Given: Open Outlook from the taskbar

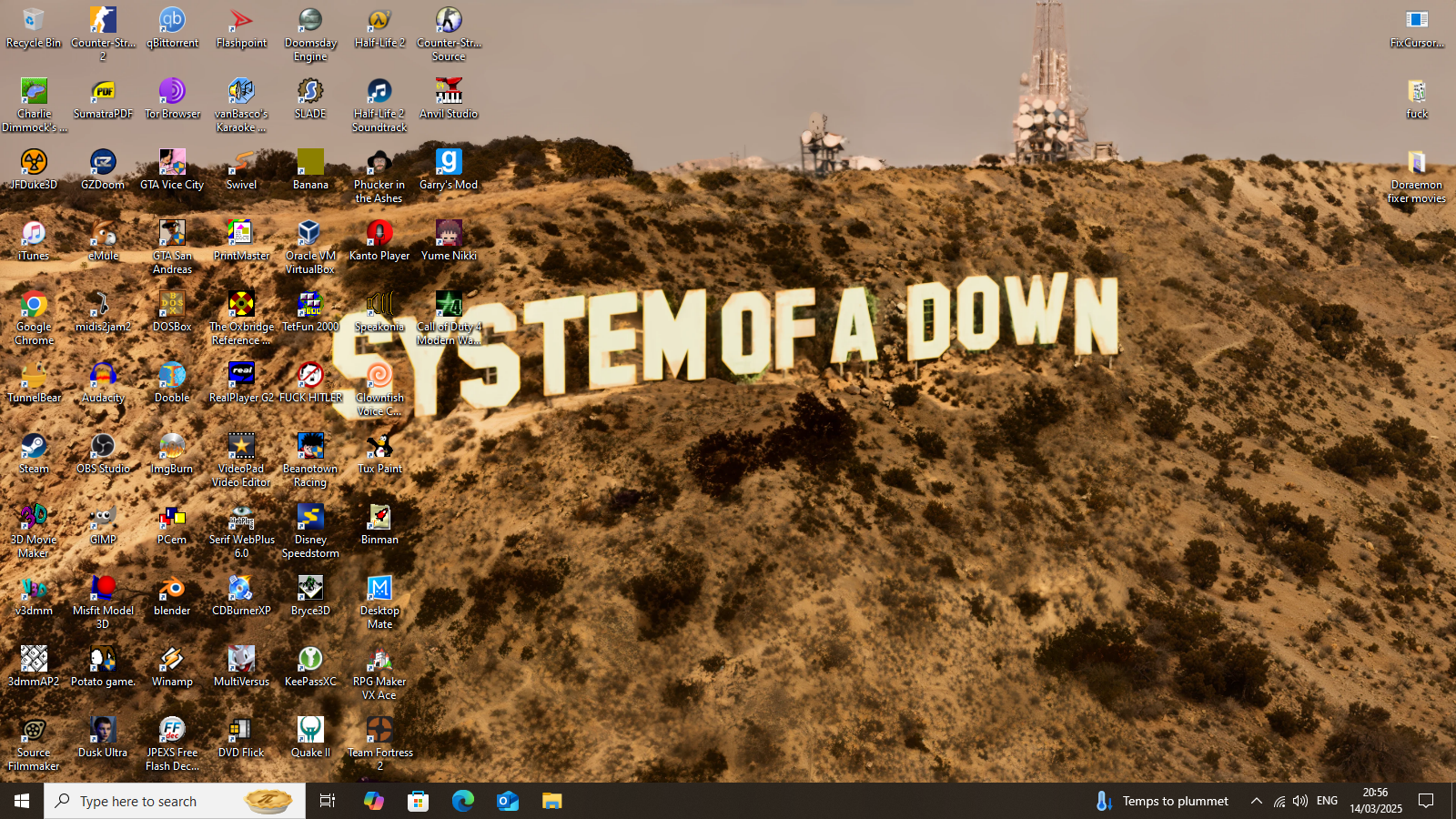Looking at the screenshot, I should (508, 801).
